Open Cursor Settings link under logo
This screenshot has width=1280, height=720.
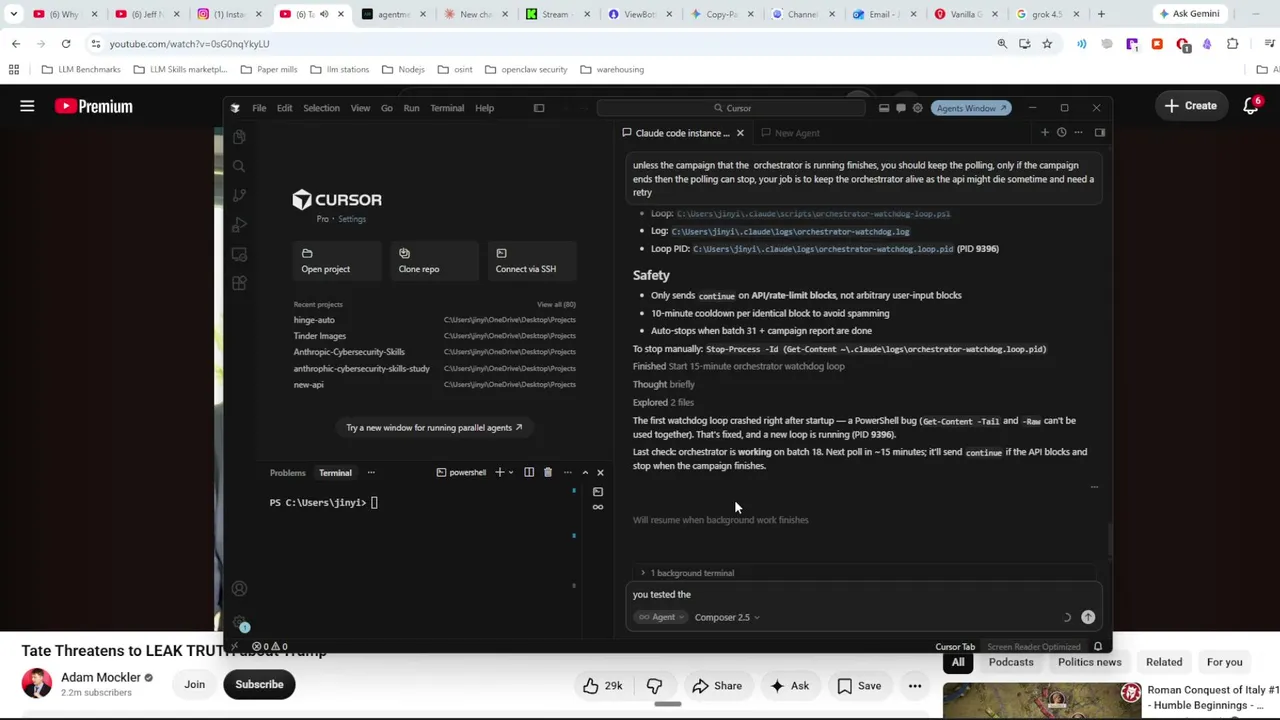tap(351, 219)
